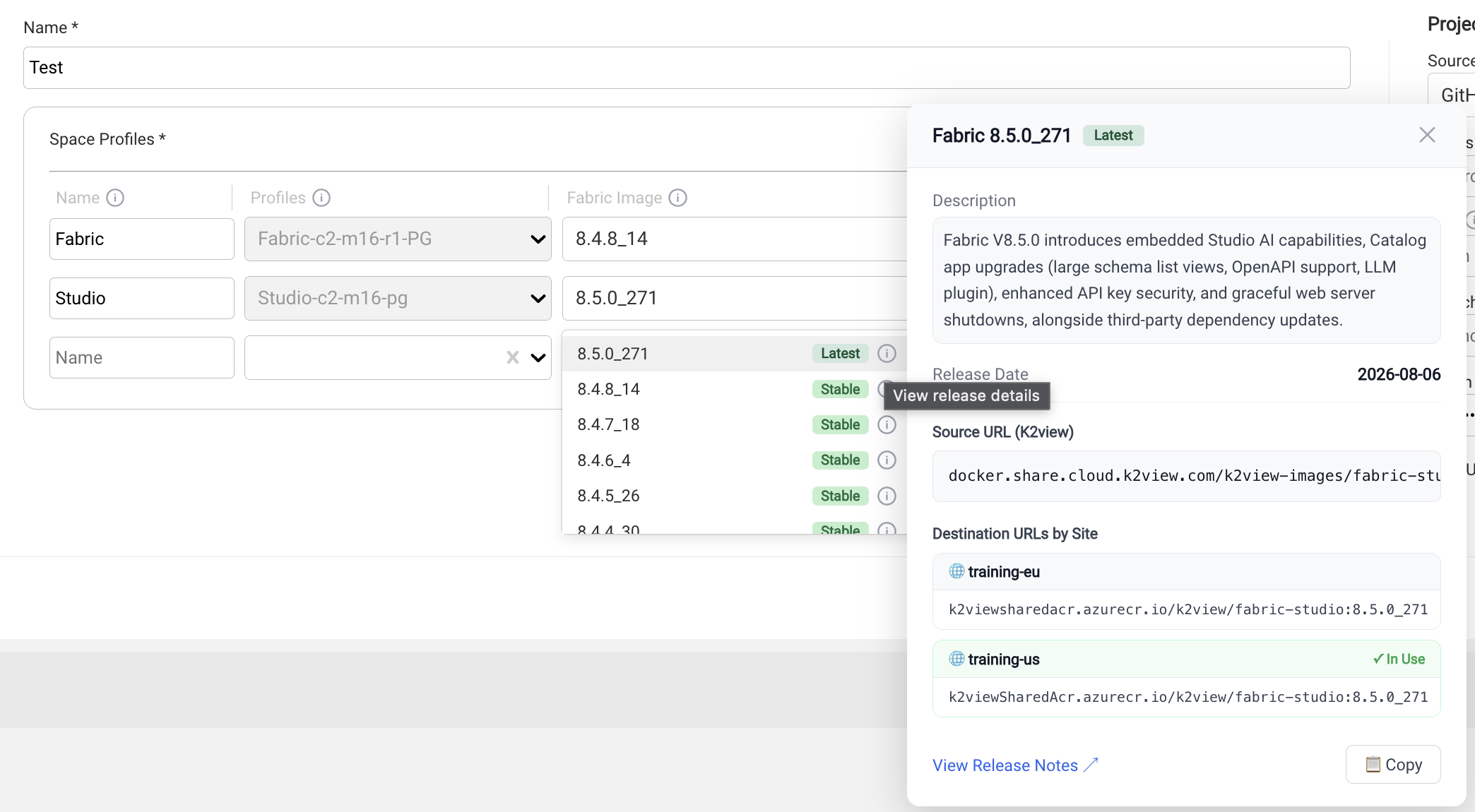View release details for 8.4.6_4
Image resolution: width=1475 pixels, height=812 pixels.
click(x=887, y=460)
